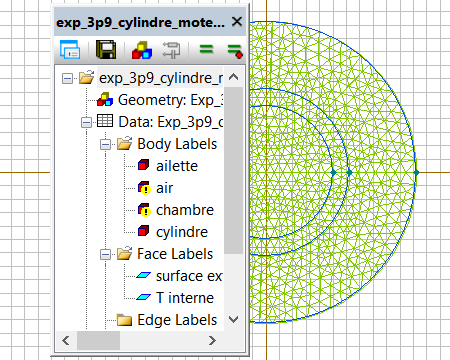This screenshot has height=360, width=450.
Task: Click the red cube icon beside ailette
Action: click(143, 165)
